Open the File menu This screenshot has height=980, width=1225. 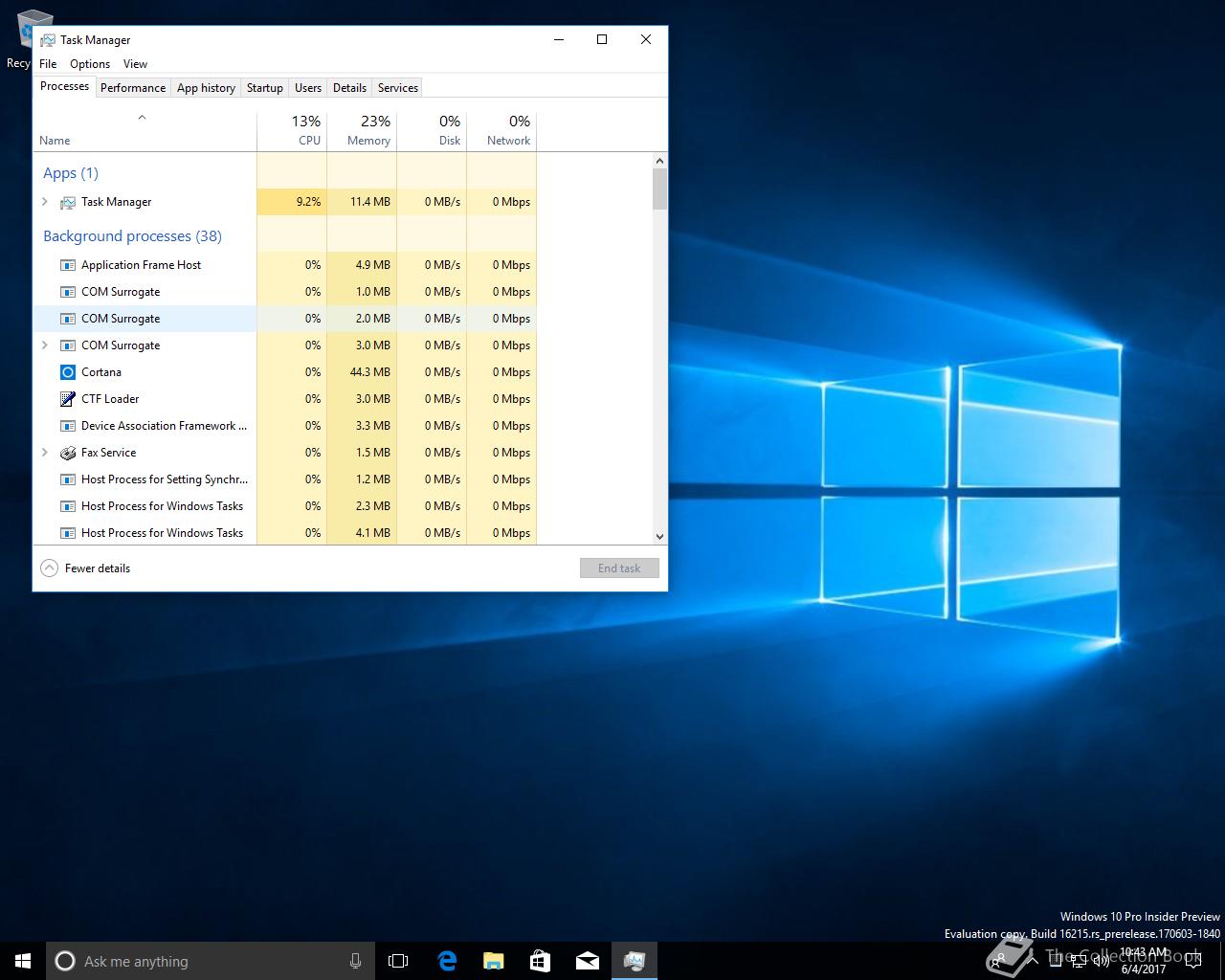pyautogui.click(x=48, y=64)
